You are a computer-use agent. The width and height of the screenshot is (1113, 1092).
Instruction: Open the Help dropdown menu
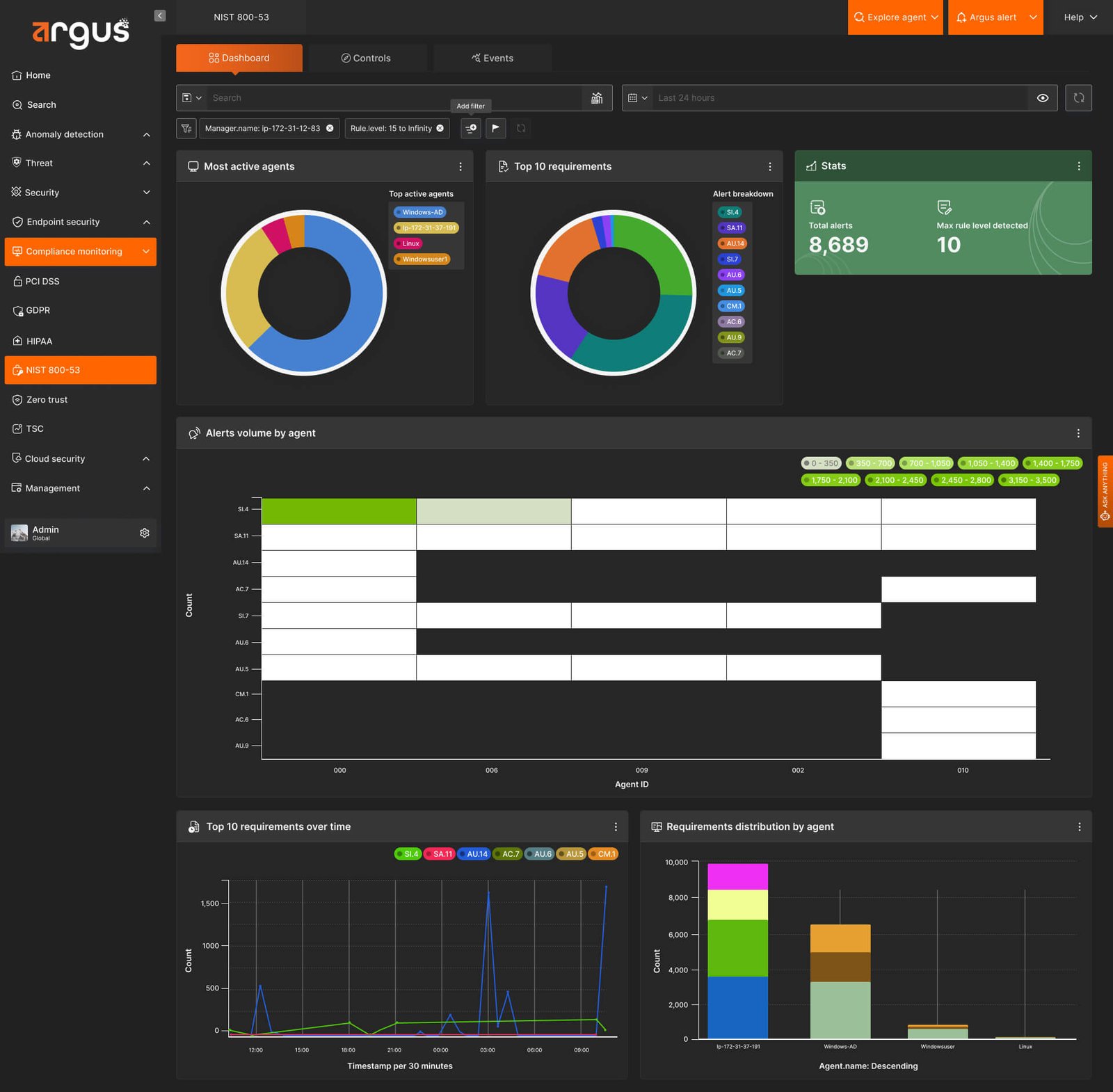point(1080,17)
